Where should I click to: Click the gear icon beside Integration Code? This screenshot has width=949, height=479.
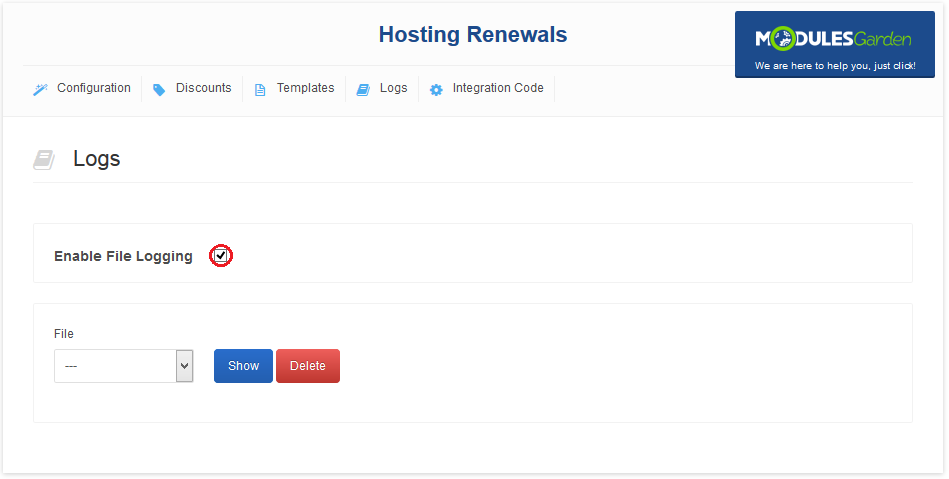[x=436, y=90]
